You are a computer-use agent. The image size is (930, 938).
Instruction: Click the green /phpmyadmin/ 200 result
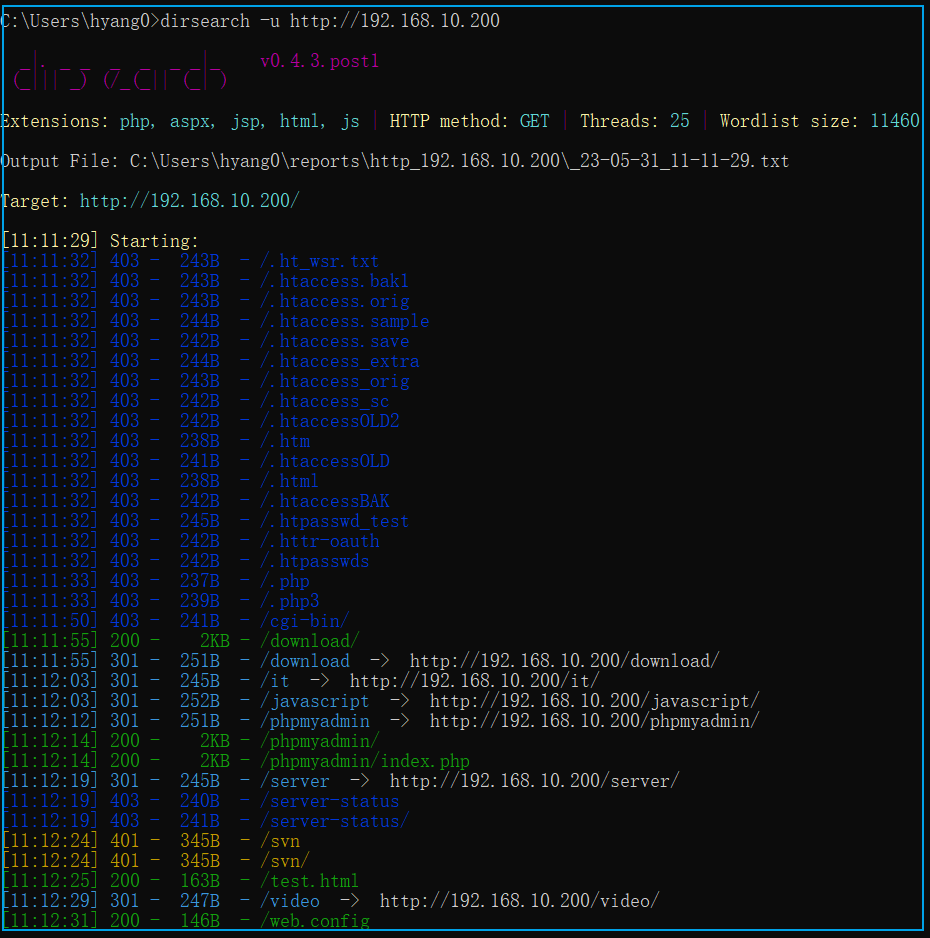coord(319,741)
